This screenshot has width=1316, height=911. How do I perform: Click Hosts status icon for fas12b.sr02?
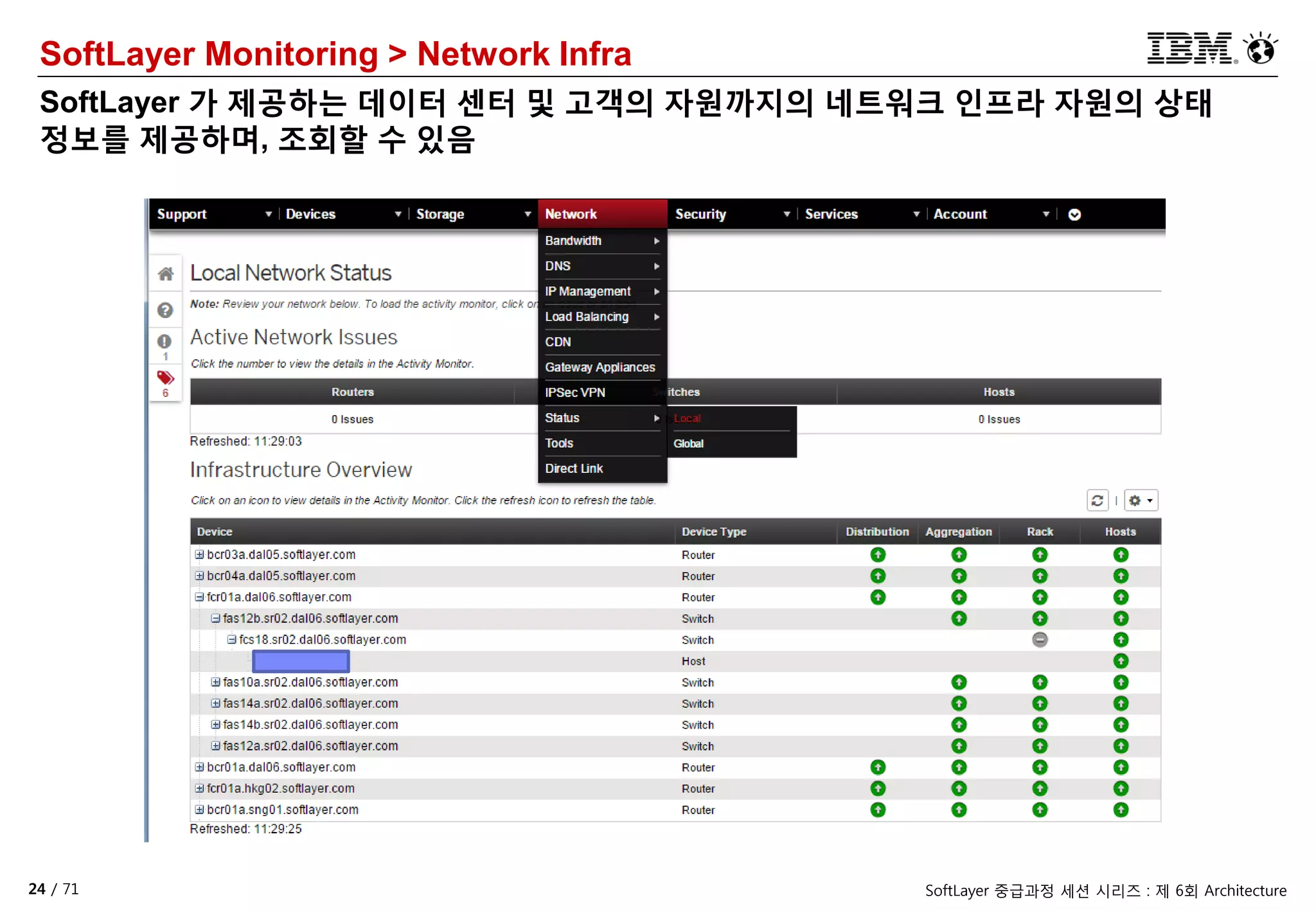[1121, 619]
